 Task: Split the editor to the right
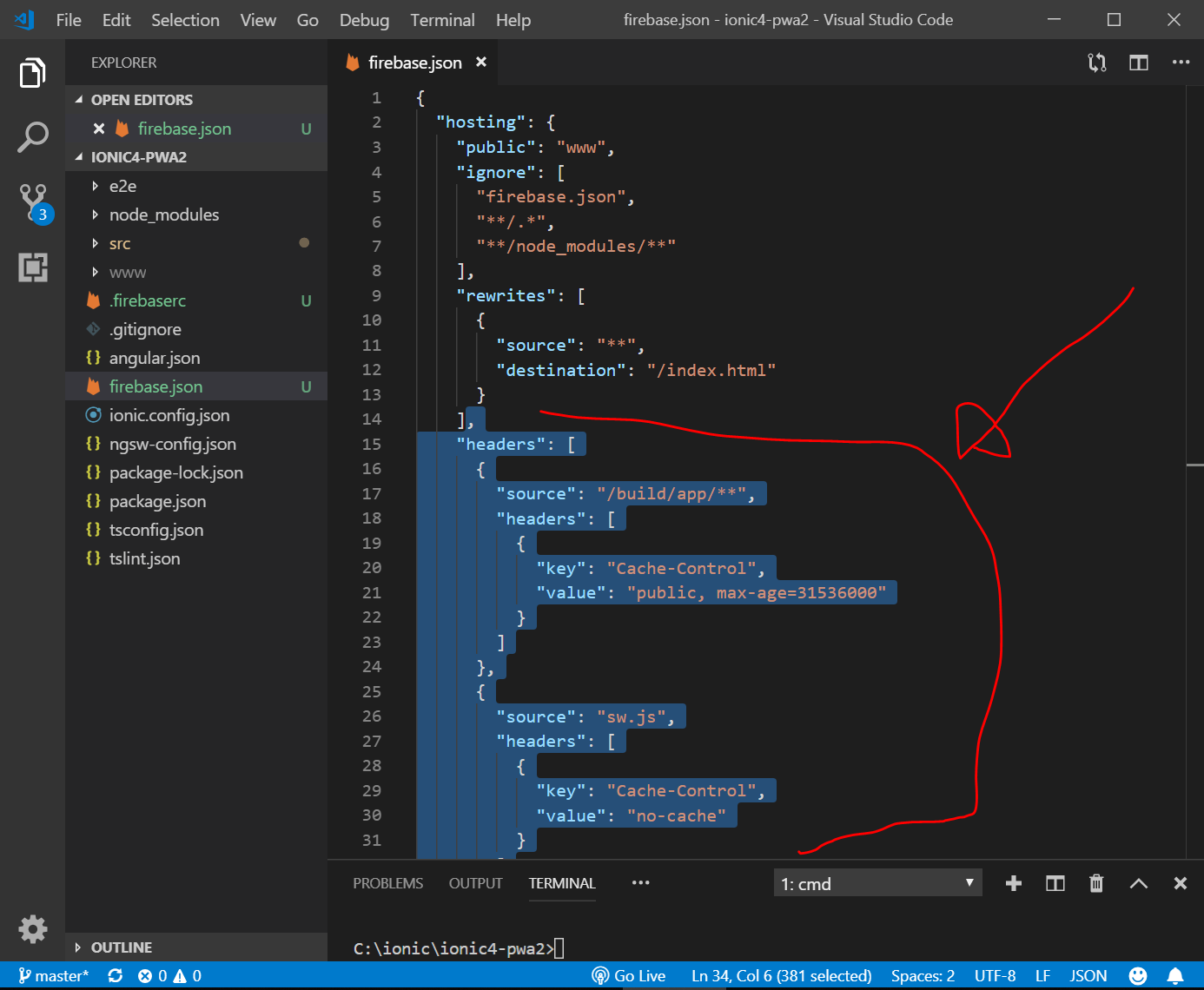pos(1139,63)
